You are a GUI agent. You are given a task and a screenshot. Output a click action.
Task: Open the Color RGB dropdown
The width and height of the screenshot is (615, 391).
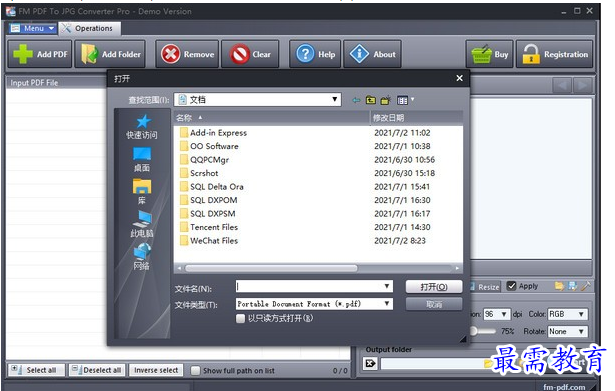pos(568,314)
